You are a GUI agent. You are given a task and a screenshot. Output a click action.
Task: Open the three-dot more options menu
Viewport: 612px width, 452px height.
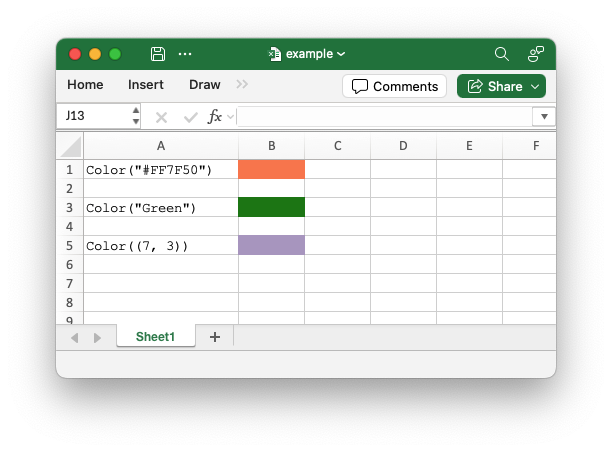[x=185, y=54]
